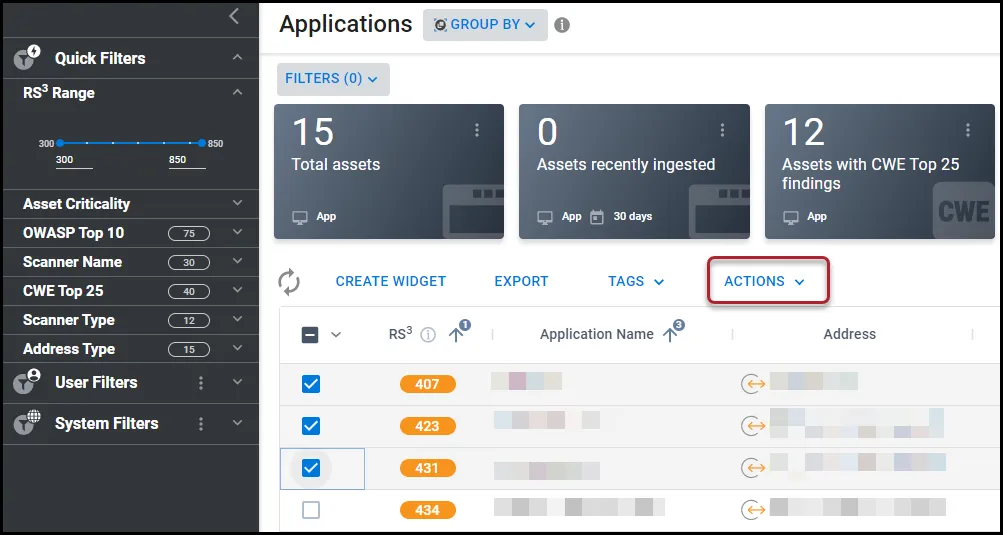The height and width of the screenshot is (535, 1003).
Task: Collapse the sidebar with the left chevron
Action: click(234, 17)
